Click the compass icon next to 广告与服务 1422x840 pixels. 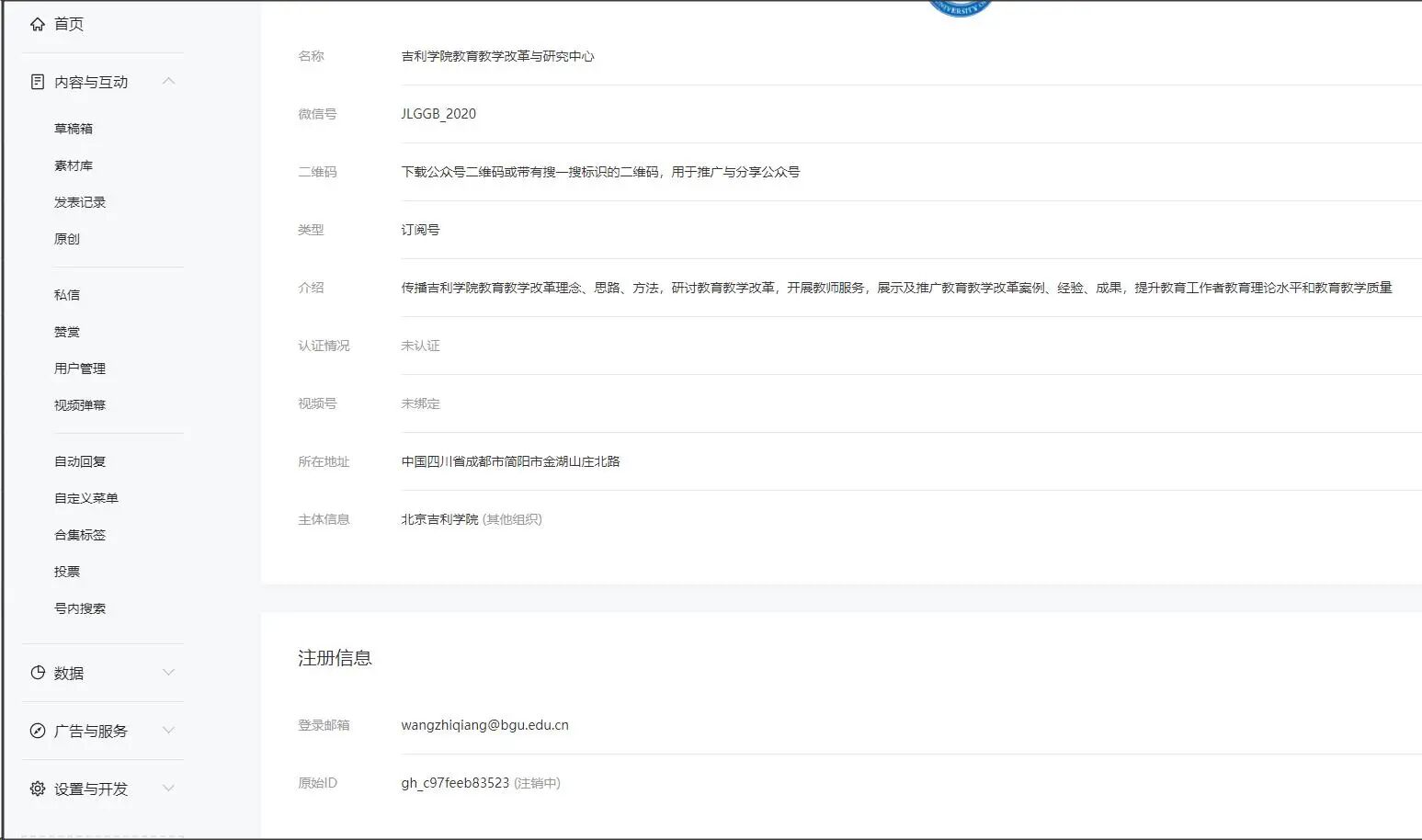(38, 731)
